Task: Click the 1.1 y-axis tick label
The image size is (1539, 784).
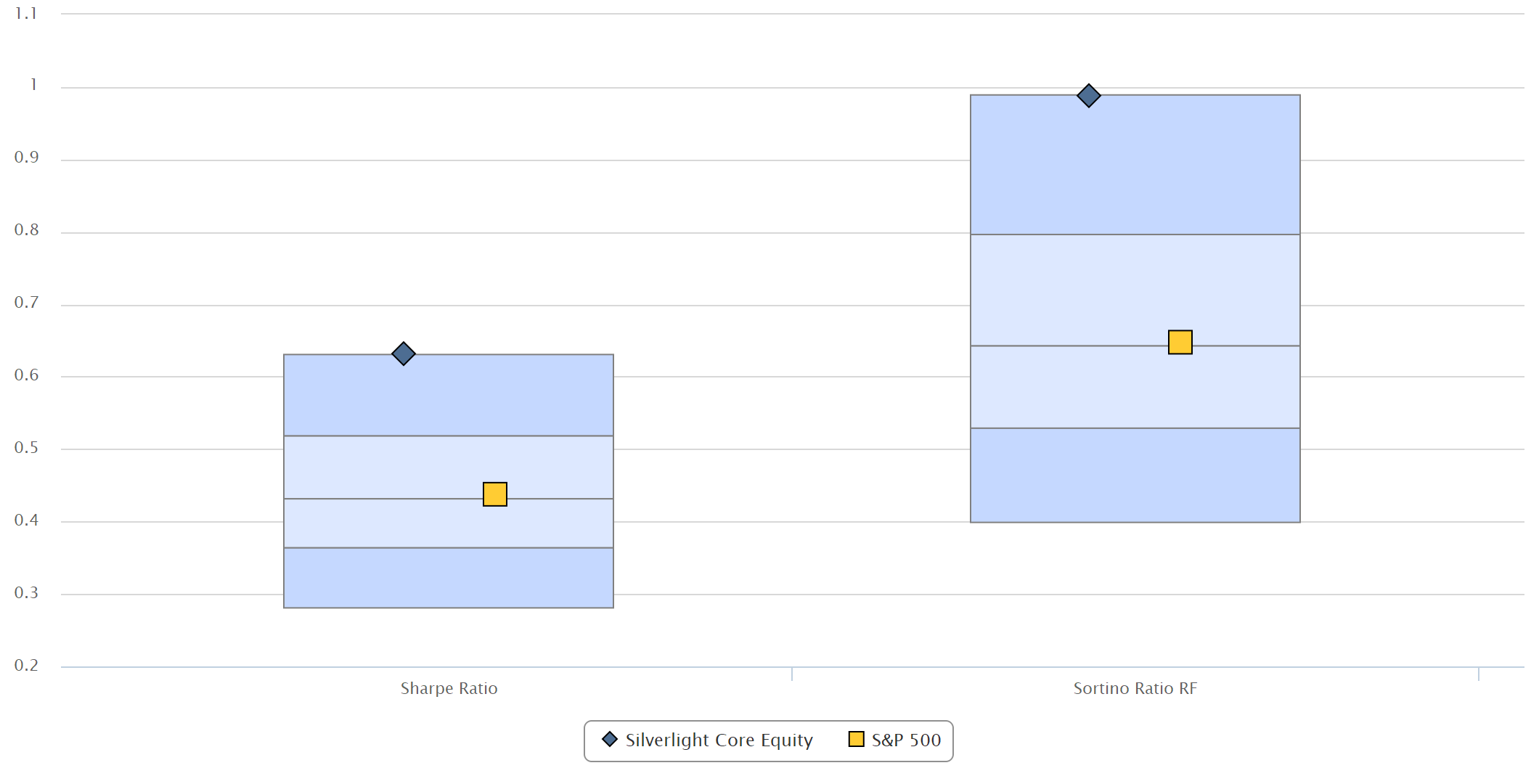Action: [x=26, y=13]
